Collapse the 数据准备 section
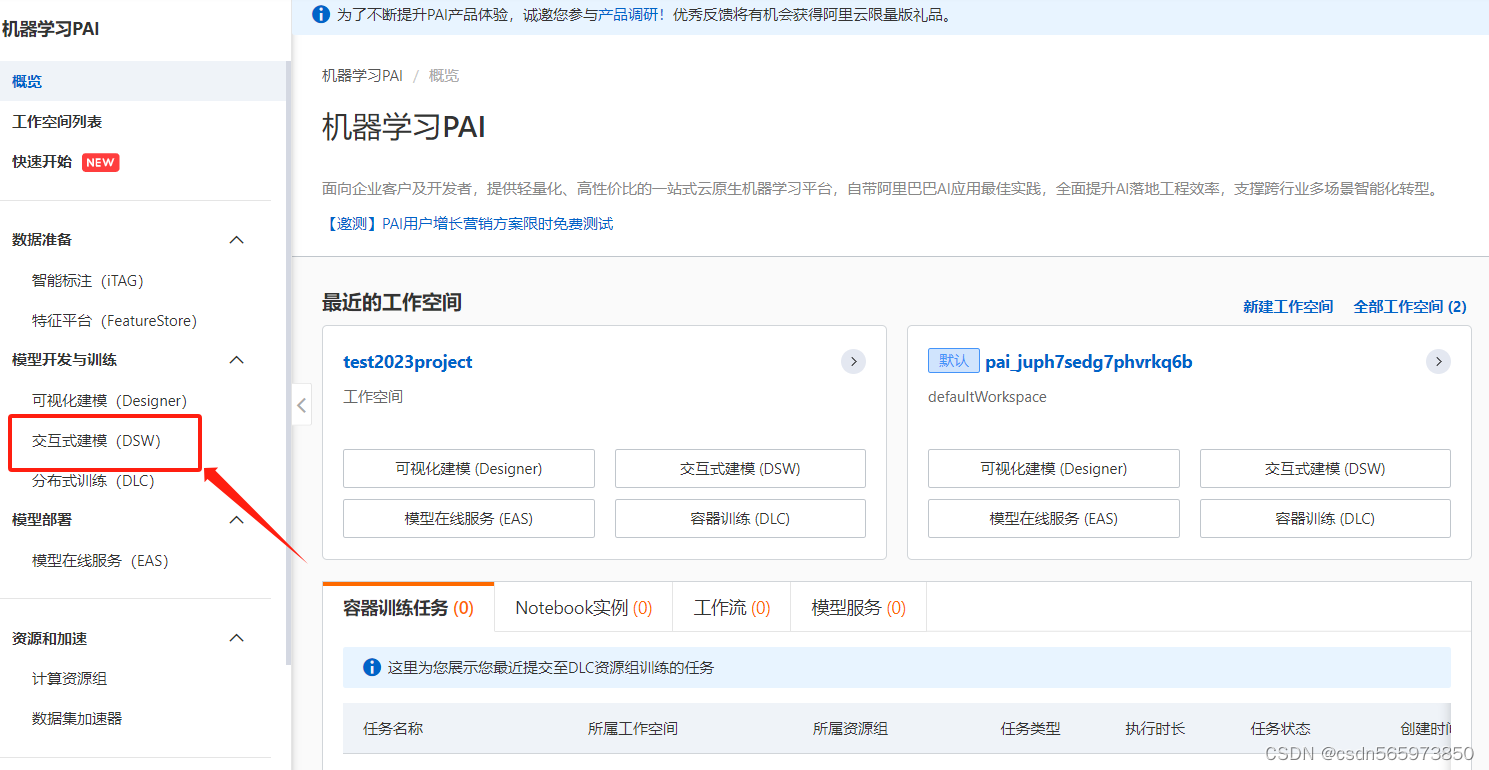Viewport: 1489px width, 770px height. pos(237,240)
